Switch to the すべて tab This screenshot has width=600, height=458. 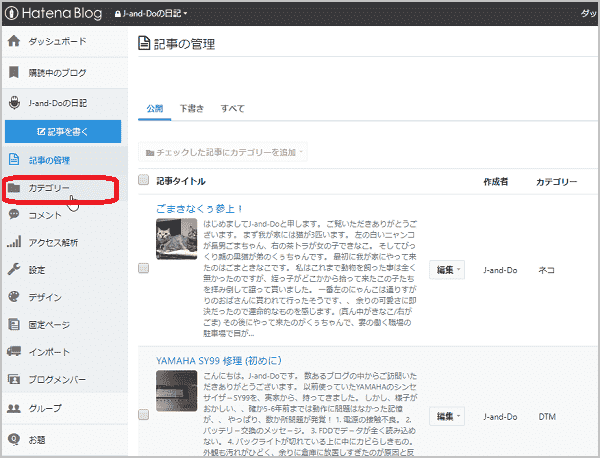[x=232, y=109]
